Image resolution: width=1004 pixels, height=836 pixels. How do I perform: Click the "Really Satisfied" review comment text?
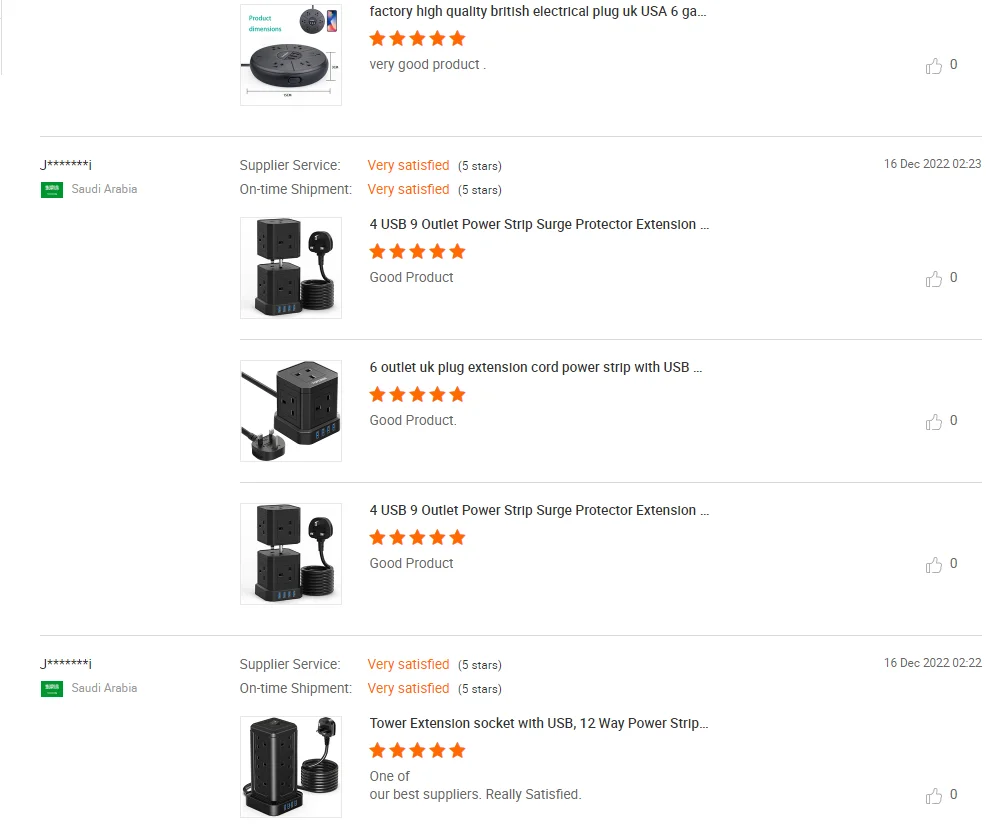click(x=475, y=794)
